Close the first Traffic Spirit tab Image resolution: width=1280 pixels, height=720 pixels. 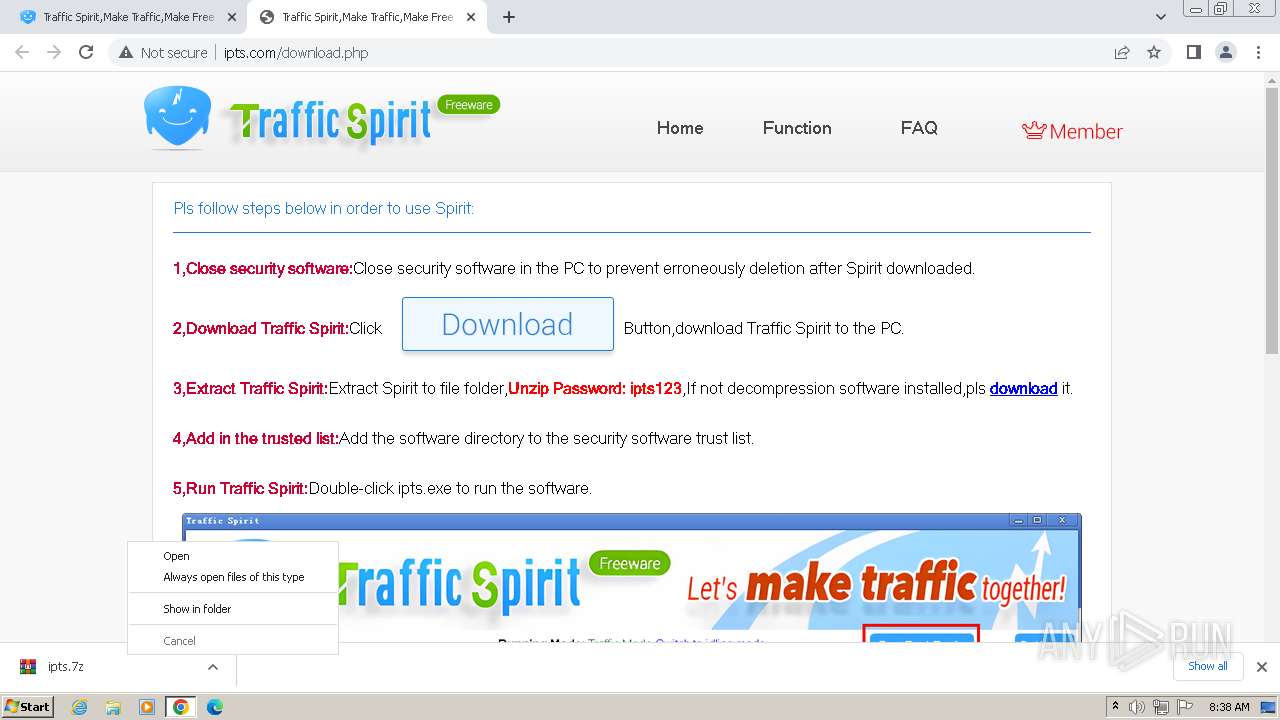click(232, 17)
